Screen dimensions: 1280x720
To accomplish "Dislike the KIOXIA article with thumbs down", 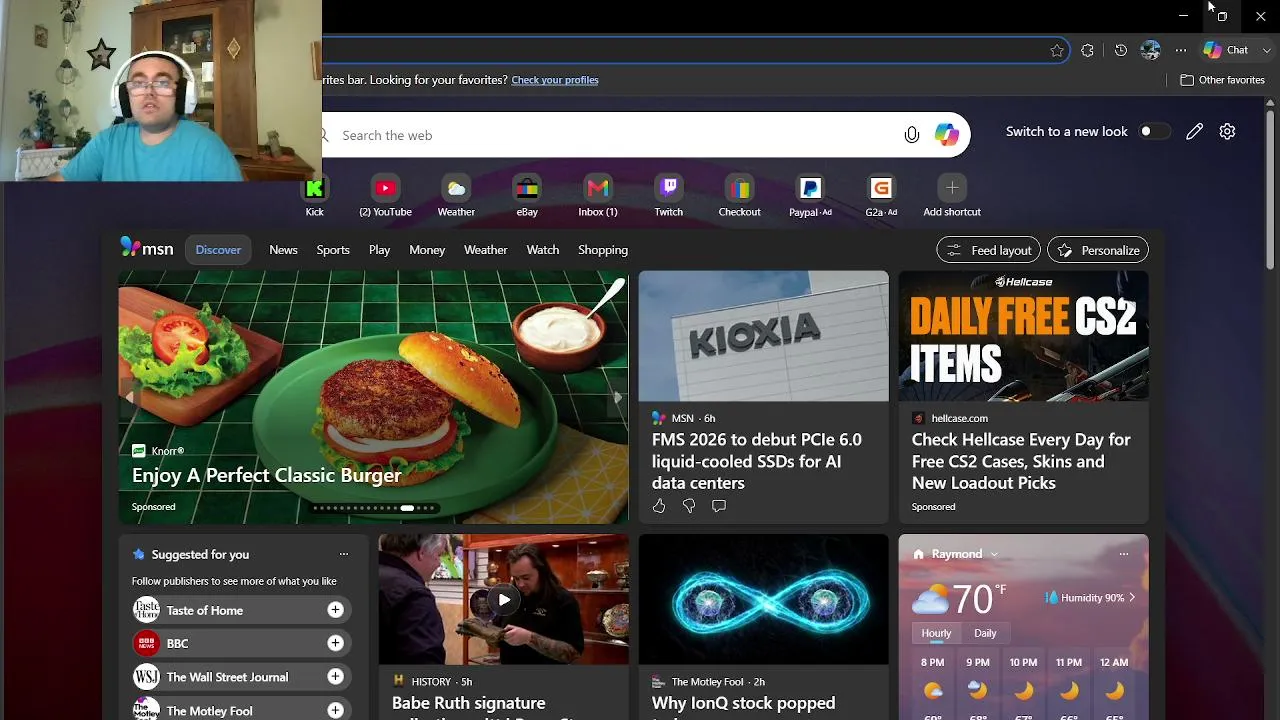I will [x=689, y=506].
